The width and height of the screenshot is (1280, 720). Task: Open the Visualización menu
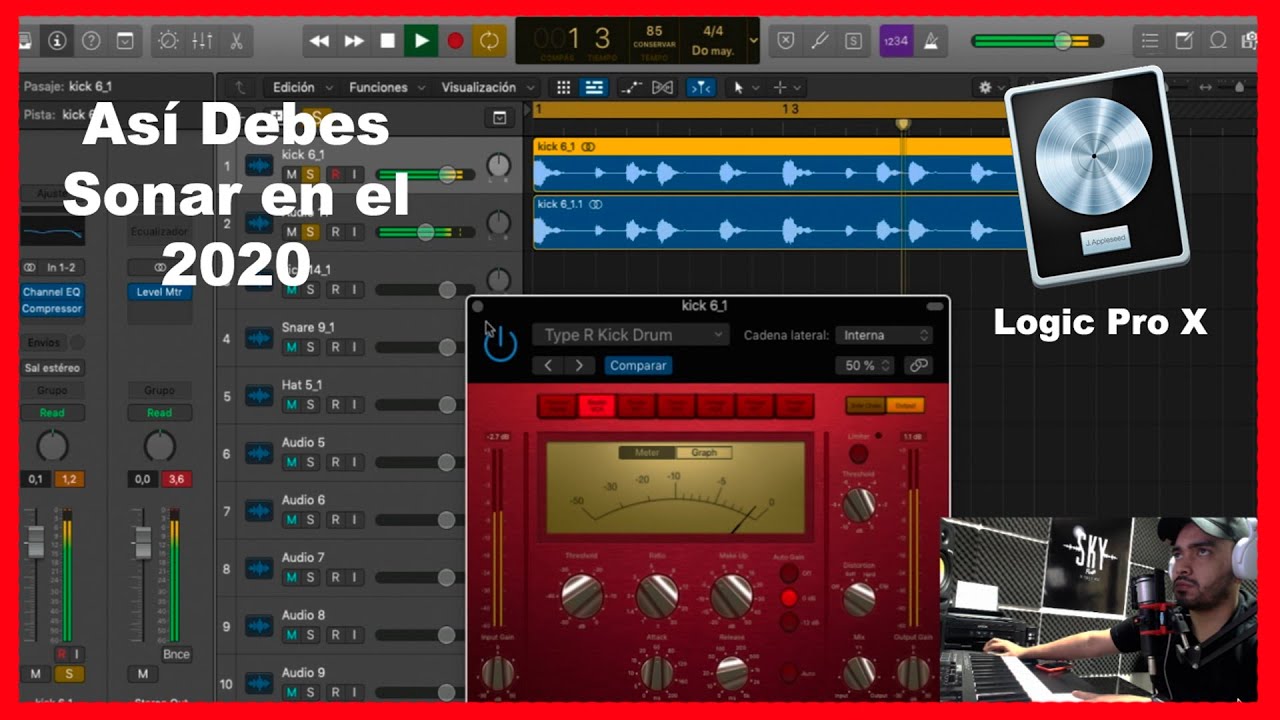(487, 87)
